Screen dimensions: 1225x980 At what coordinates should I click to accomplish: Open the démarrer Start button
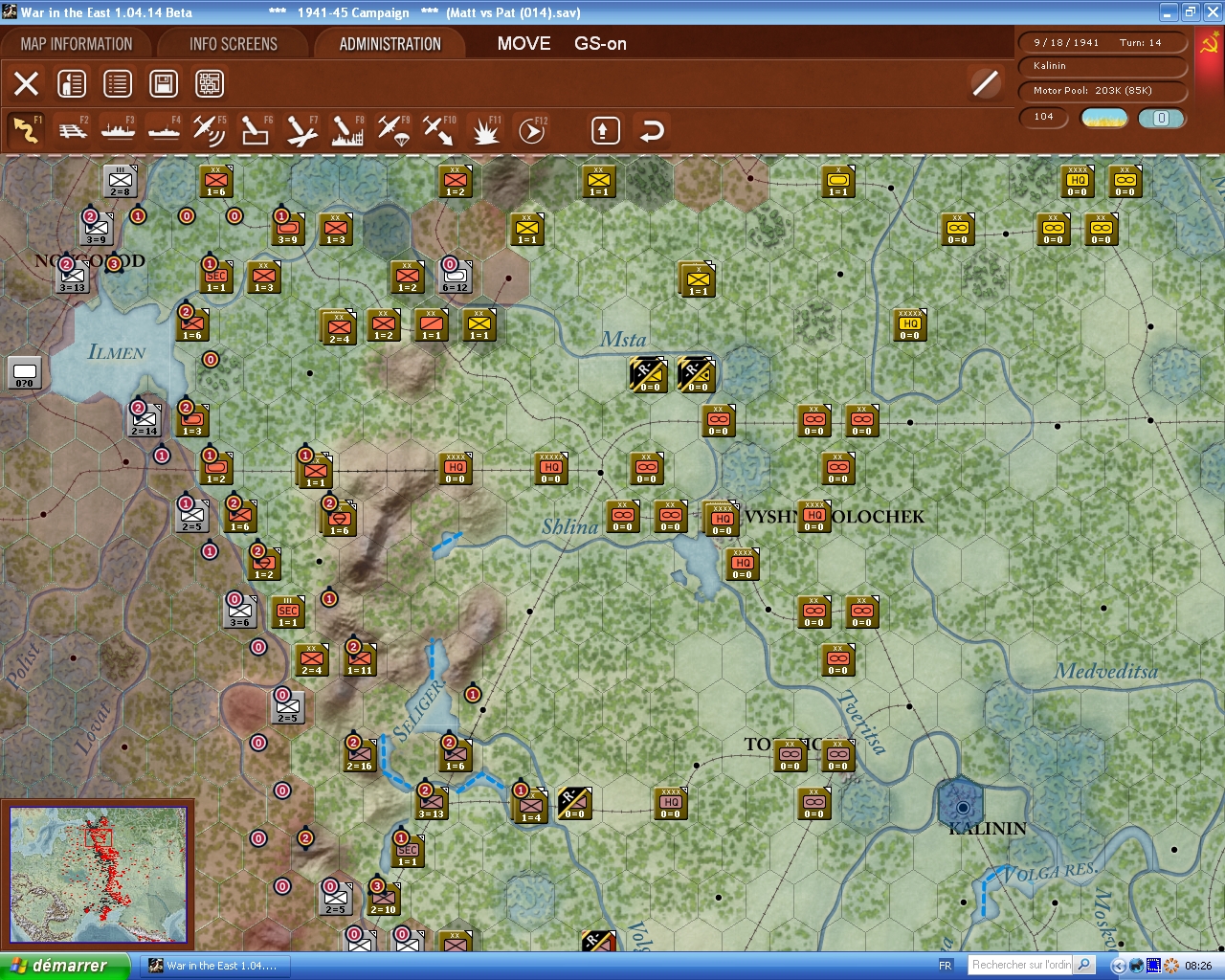pyautogui.click(x=64, y=966)
